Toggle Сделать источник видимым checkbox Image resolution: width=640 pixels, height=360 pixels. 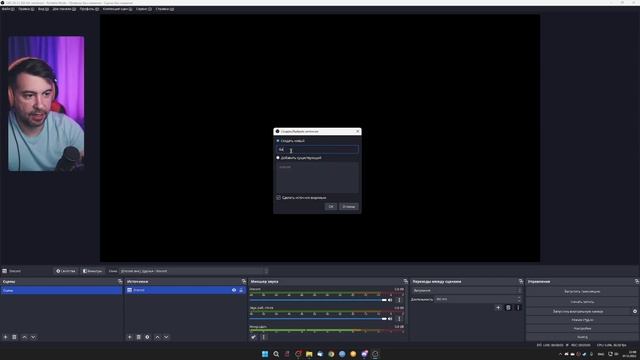tap(278, 198)
